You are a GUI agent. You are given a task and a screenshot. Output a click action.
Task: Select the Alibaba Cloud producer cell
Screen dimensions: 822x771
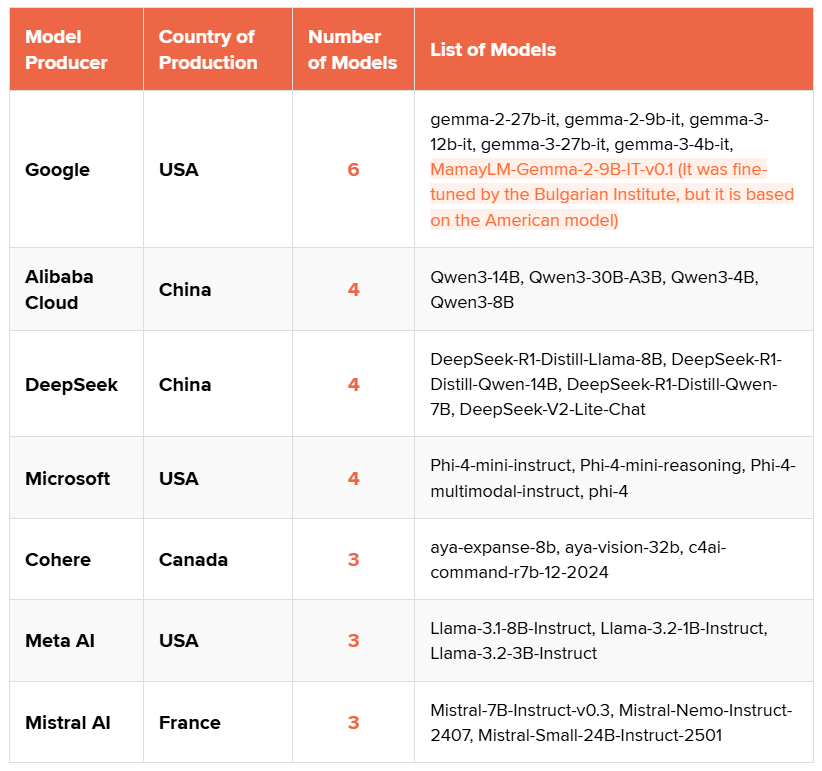point(59,289)
